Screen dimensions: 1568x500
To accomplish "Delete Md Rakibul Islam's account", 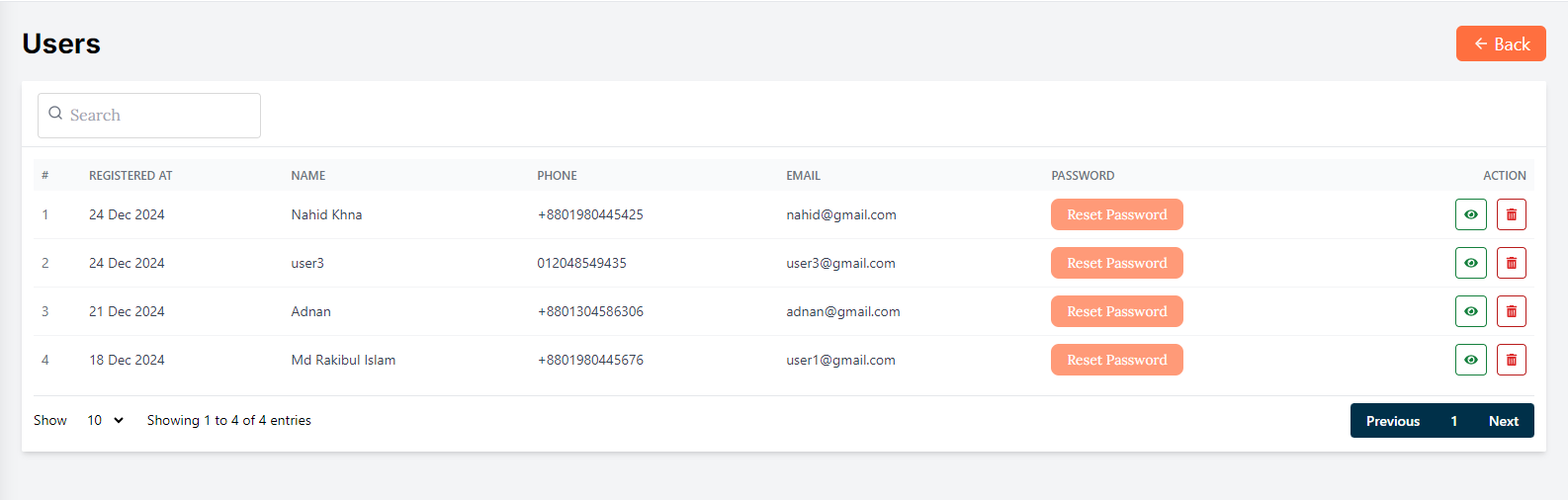I will pos(1511,360).
